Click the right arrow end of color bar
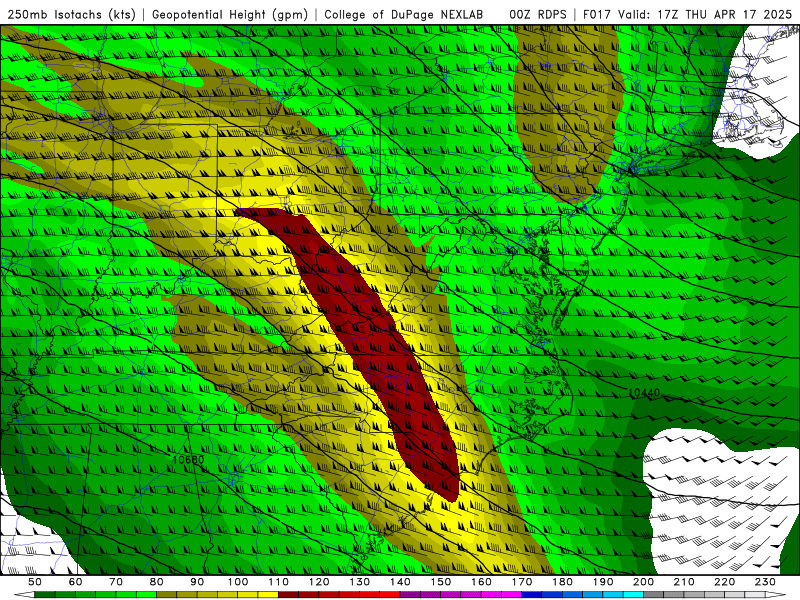 [776, 595]
